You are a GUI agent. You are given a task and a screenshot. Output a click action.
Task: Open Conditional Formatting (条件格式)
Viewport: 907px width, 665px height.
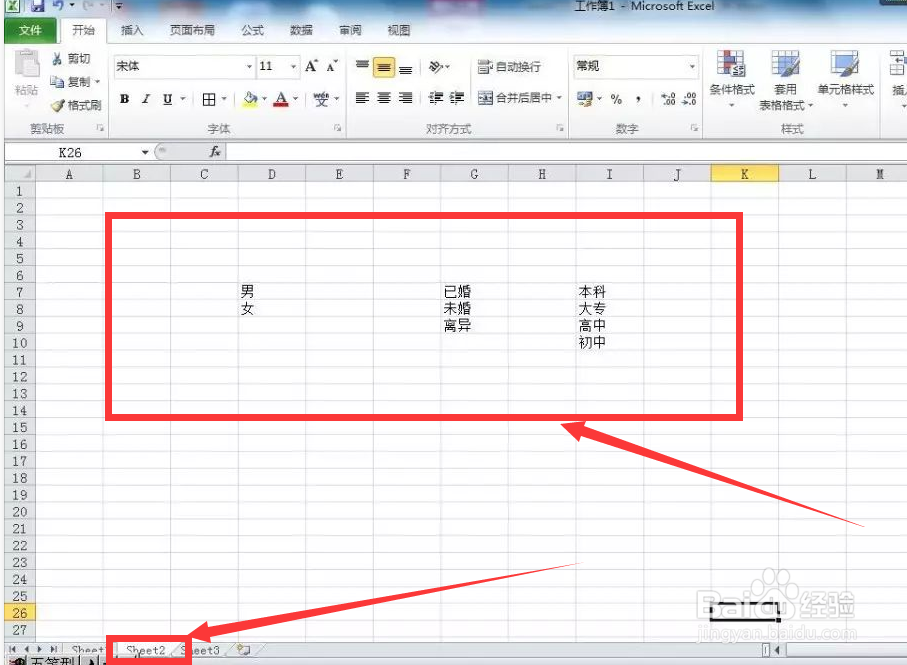(732, 79)
